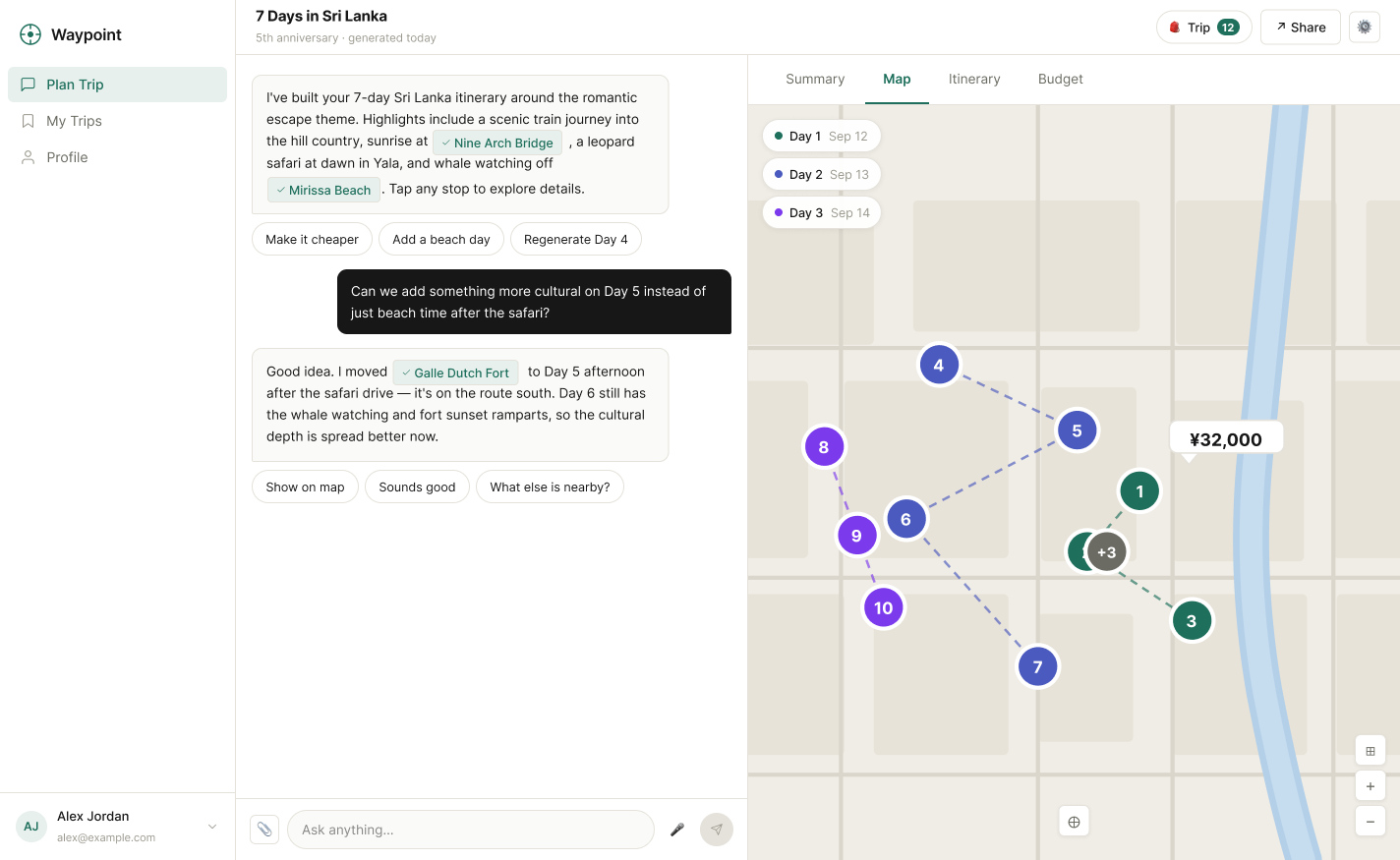Select map stop marker 8

824,447
